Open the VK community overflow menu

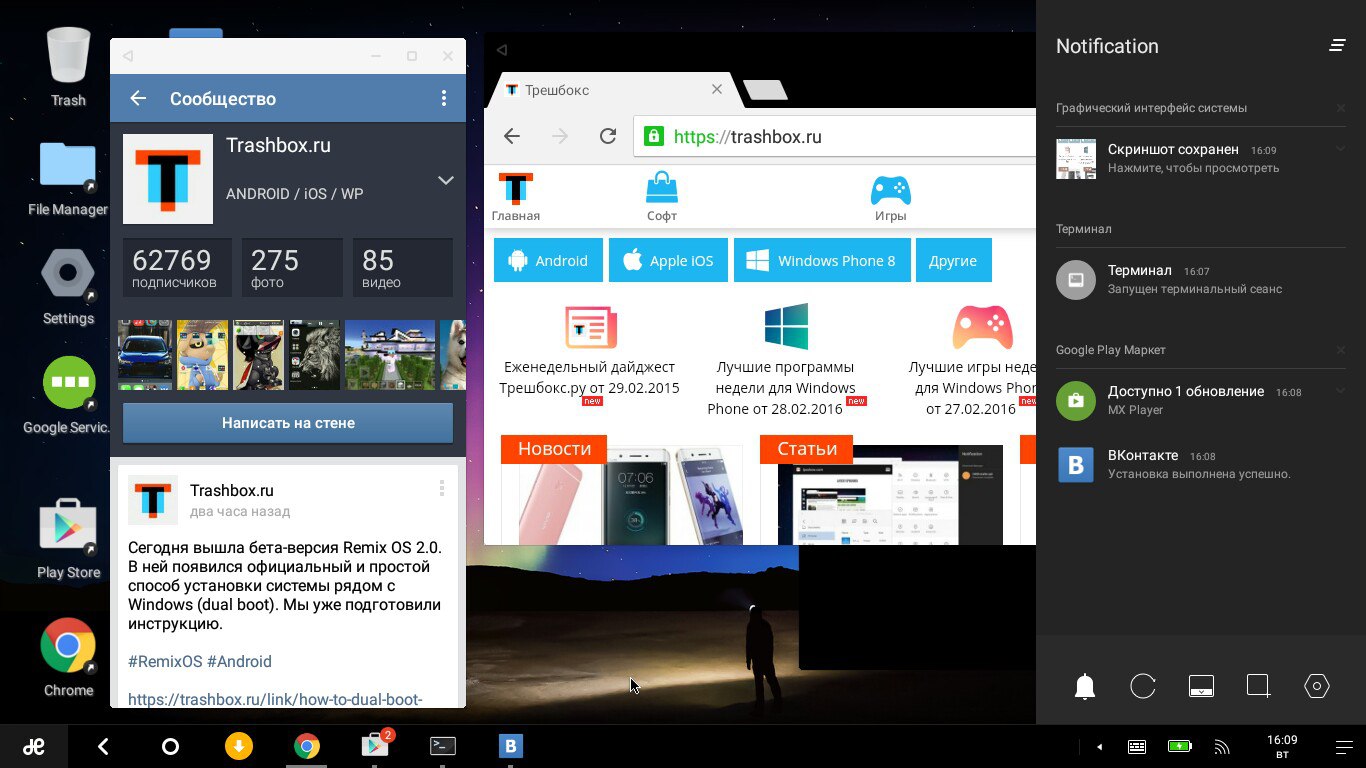point(444,98)
